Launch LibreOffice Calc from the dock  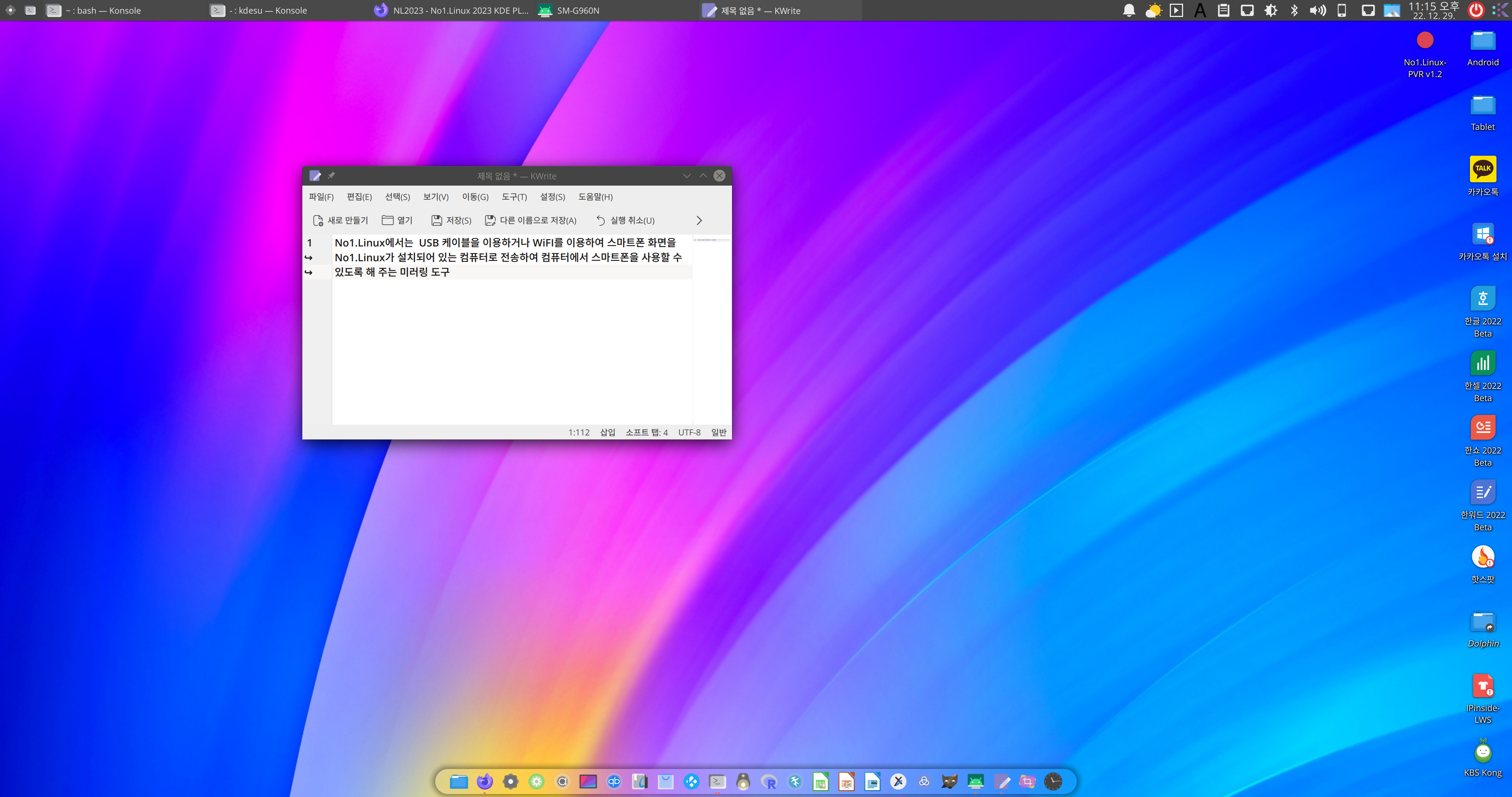pos(821,781)
